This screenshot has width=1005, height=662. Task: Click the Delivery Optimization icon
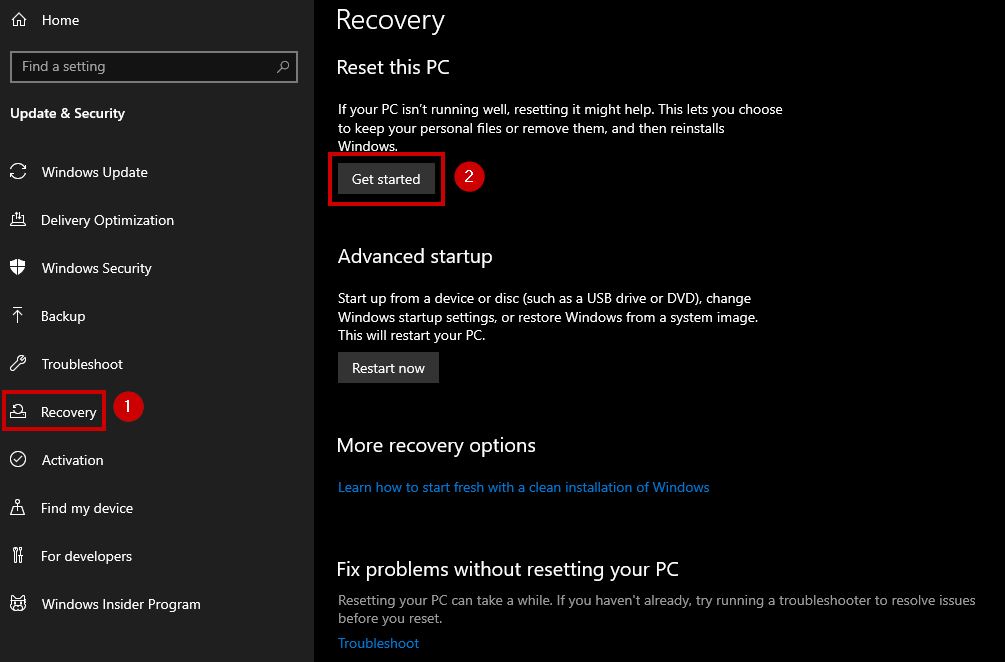pos(18,220)
